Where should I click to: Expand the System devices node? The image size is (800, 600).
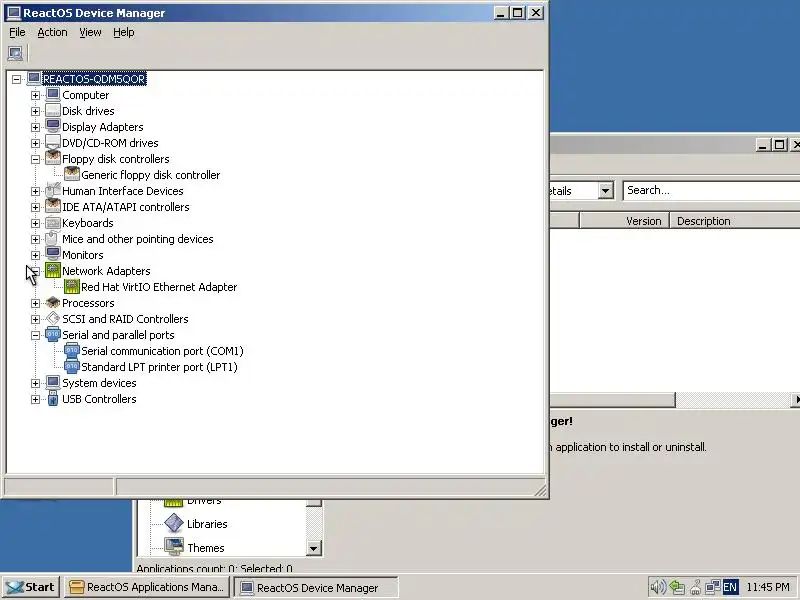coord(35,383)
